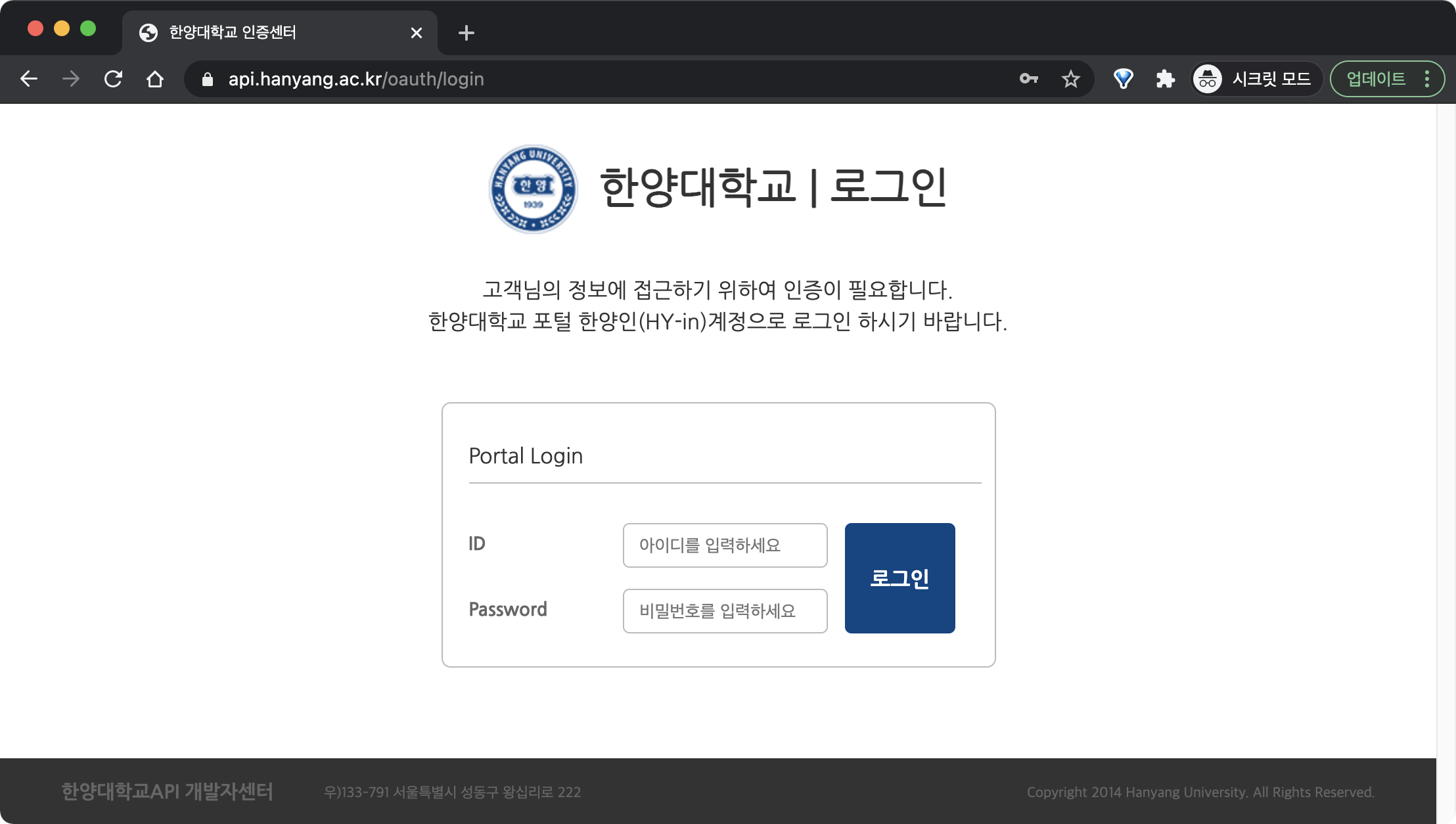
Task: Open a new tab with plus
Action: click(x=466, y=33)
